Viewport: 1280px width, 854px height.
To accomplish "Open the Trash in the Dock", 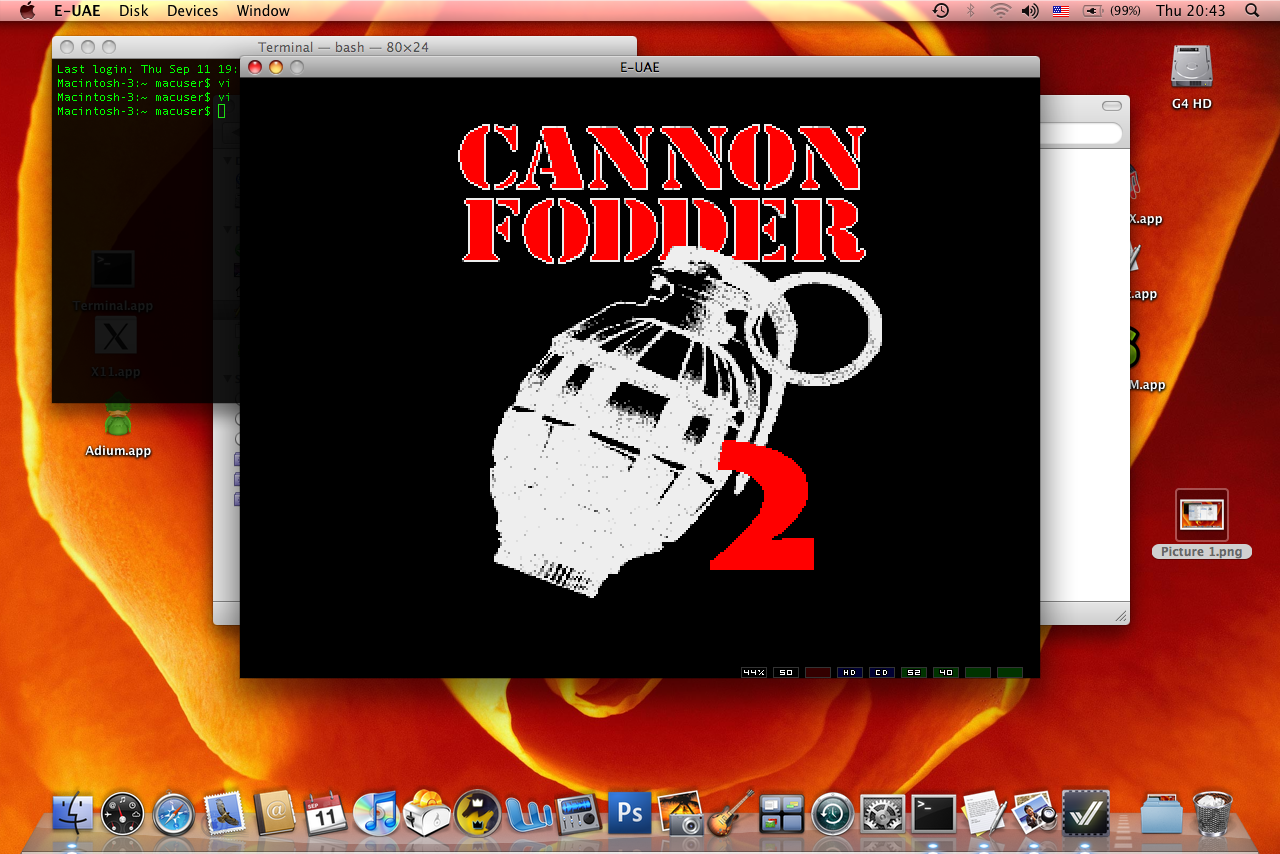I will tap(1213, 814).
